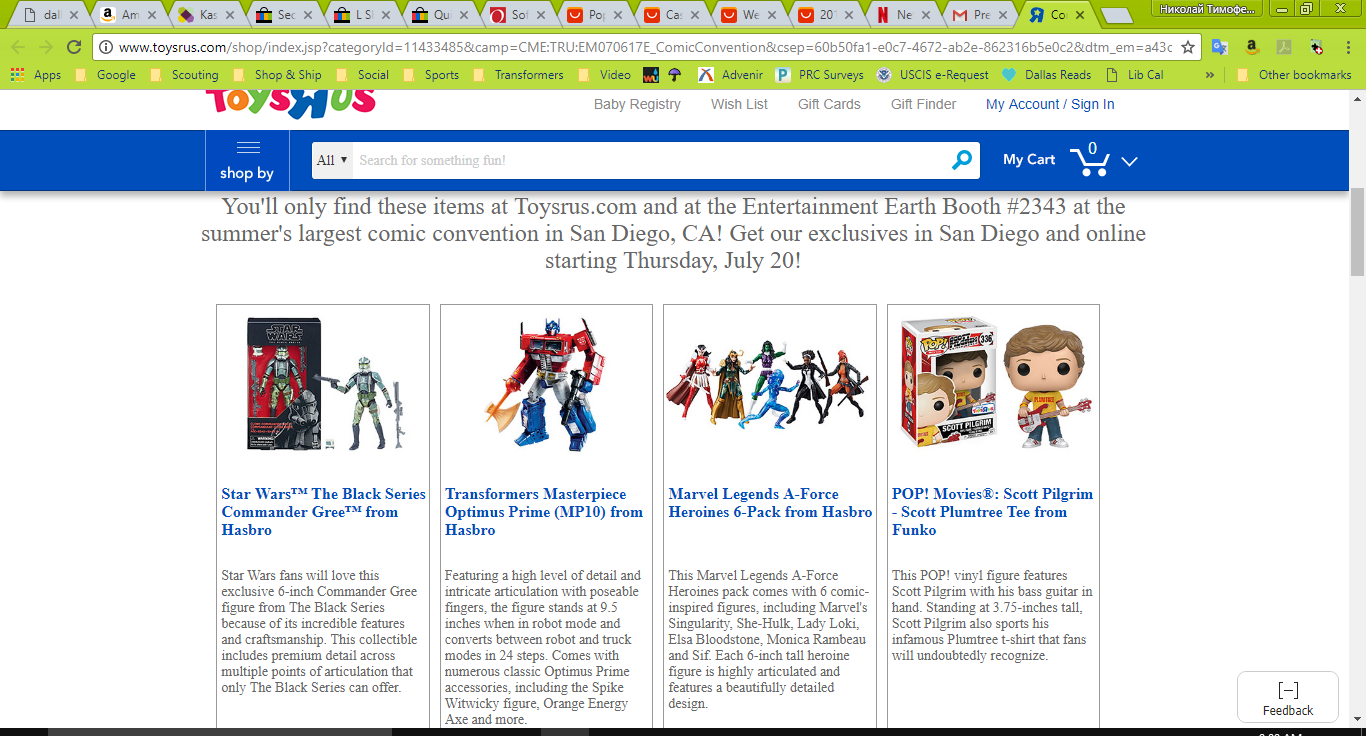The width and height of the screenshot is (1366, 736).
Task: Open the shopping cart icon
Action: pyautogui.click(x=1089, y=160)
